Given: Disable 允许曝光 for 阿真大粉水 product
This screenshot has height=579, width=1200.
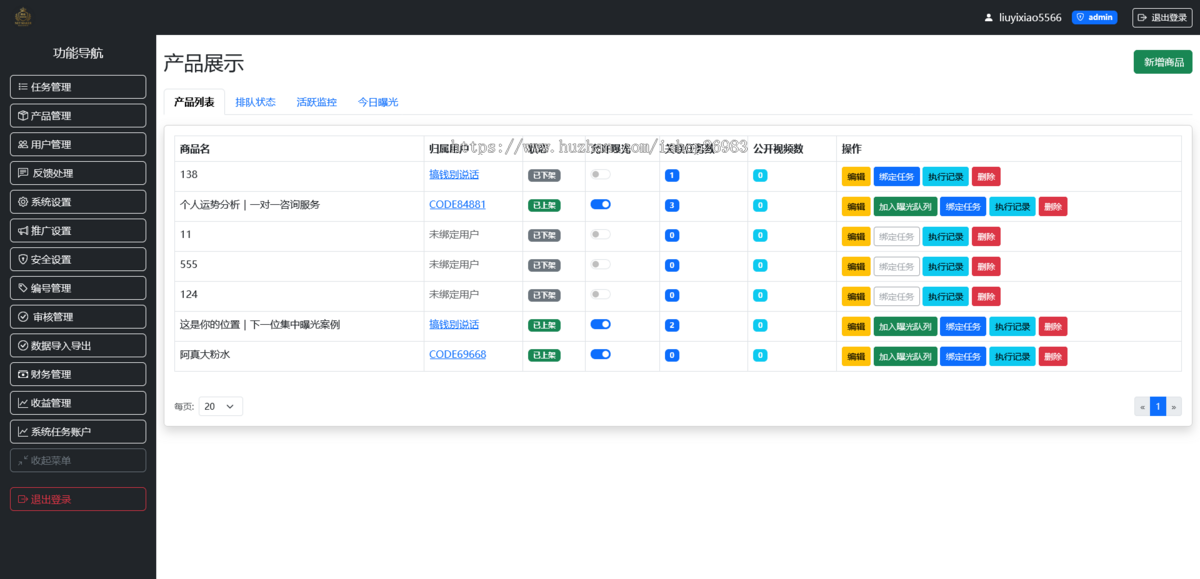Looking at the screenshot, I should point(600,354).
